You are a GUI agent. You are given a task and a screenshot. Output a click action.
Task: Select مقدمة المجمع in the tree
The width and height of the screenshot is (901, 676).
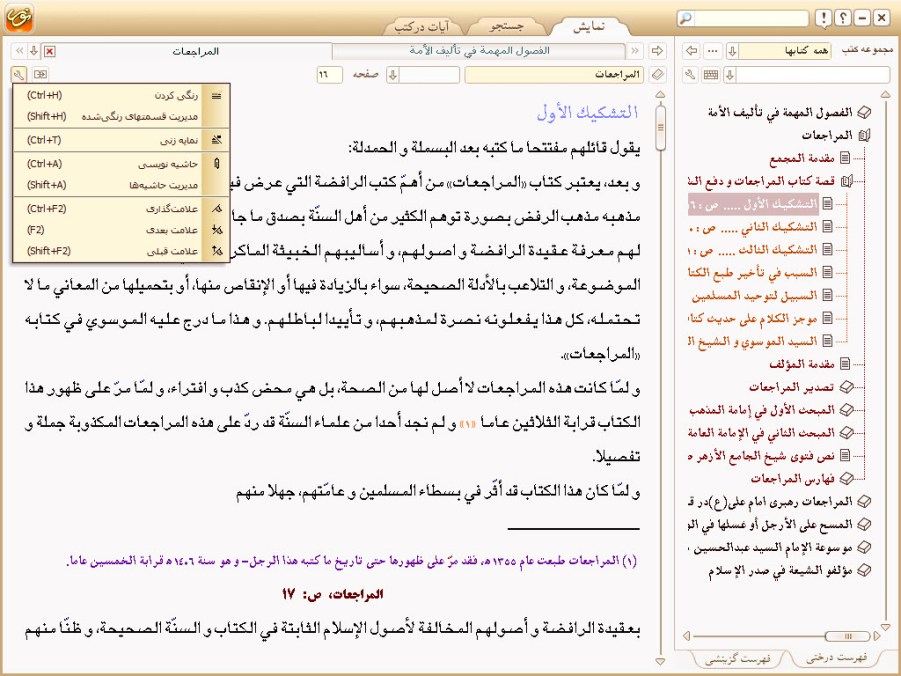point(802,158)
